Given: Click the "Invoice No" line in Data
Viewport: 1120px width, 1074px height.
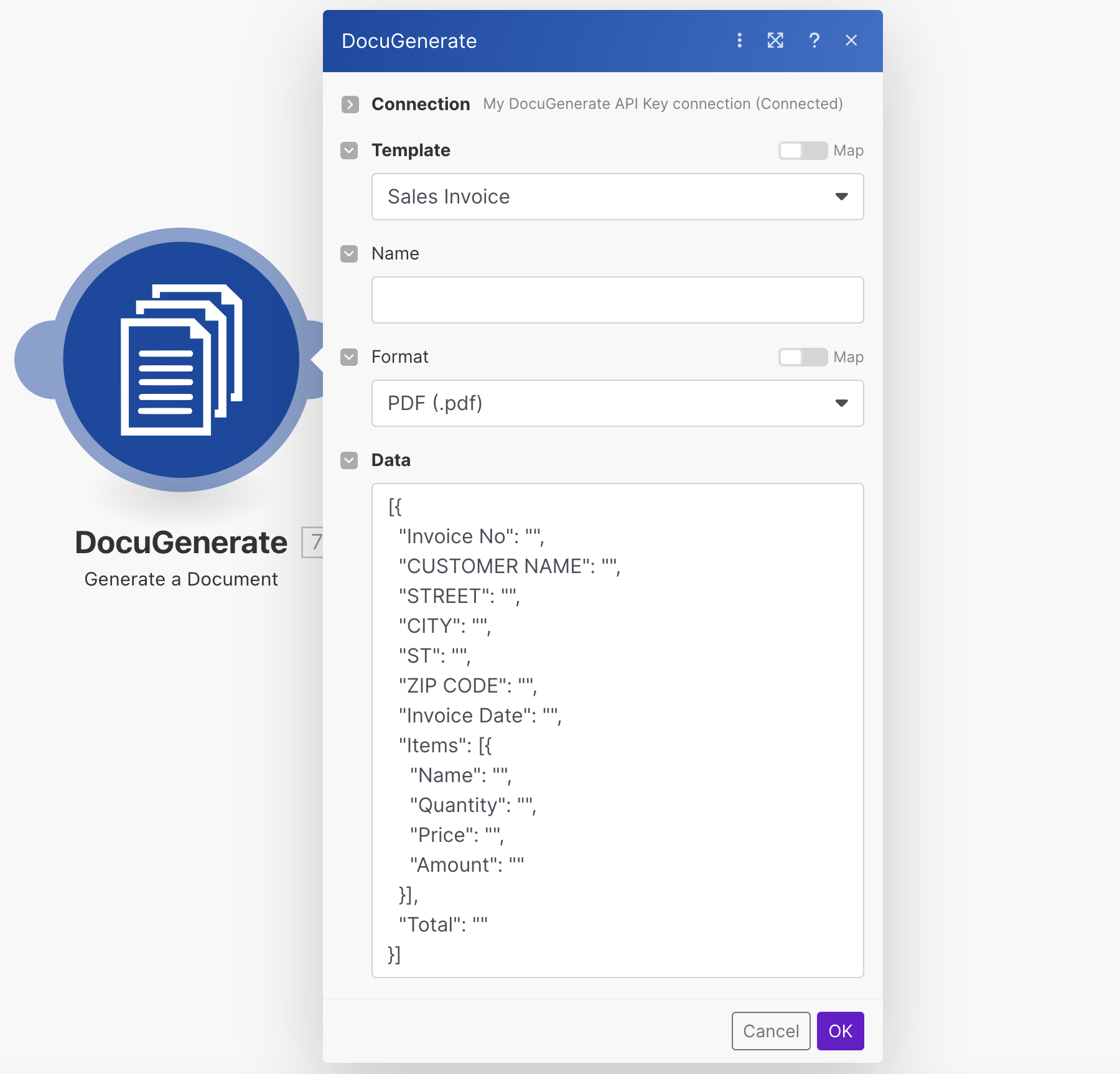Looking at the screenshot, I should tap(471, 536).
